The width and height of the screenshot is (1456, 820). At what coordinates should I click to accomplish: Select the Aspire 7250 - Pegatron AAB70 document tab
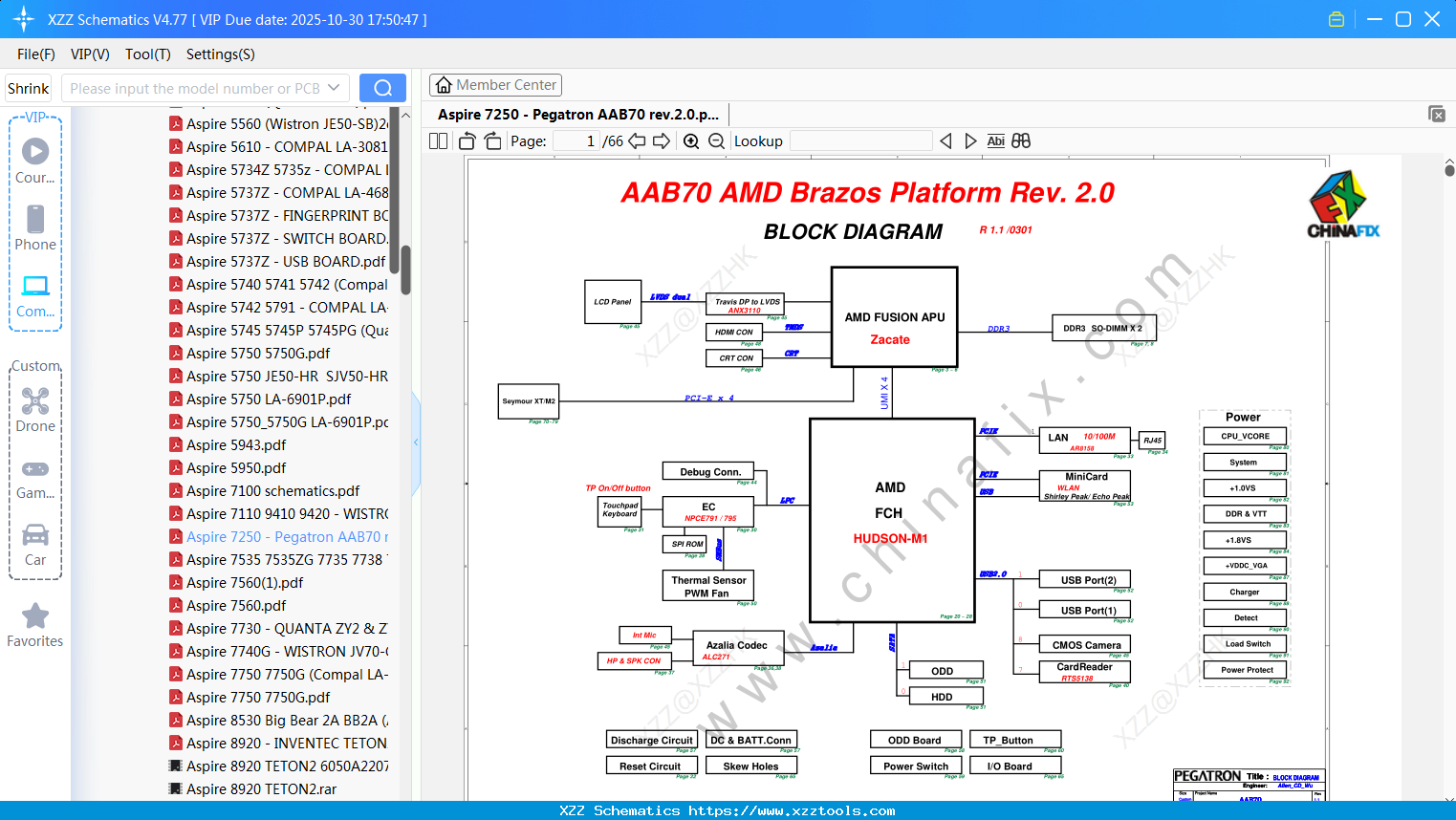[x=578, y=115]
